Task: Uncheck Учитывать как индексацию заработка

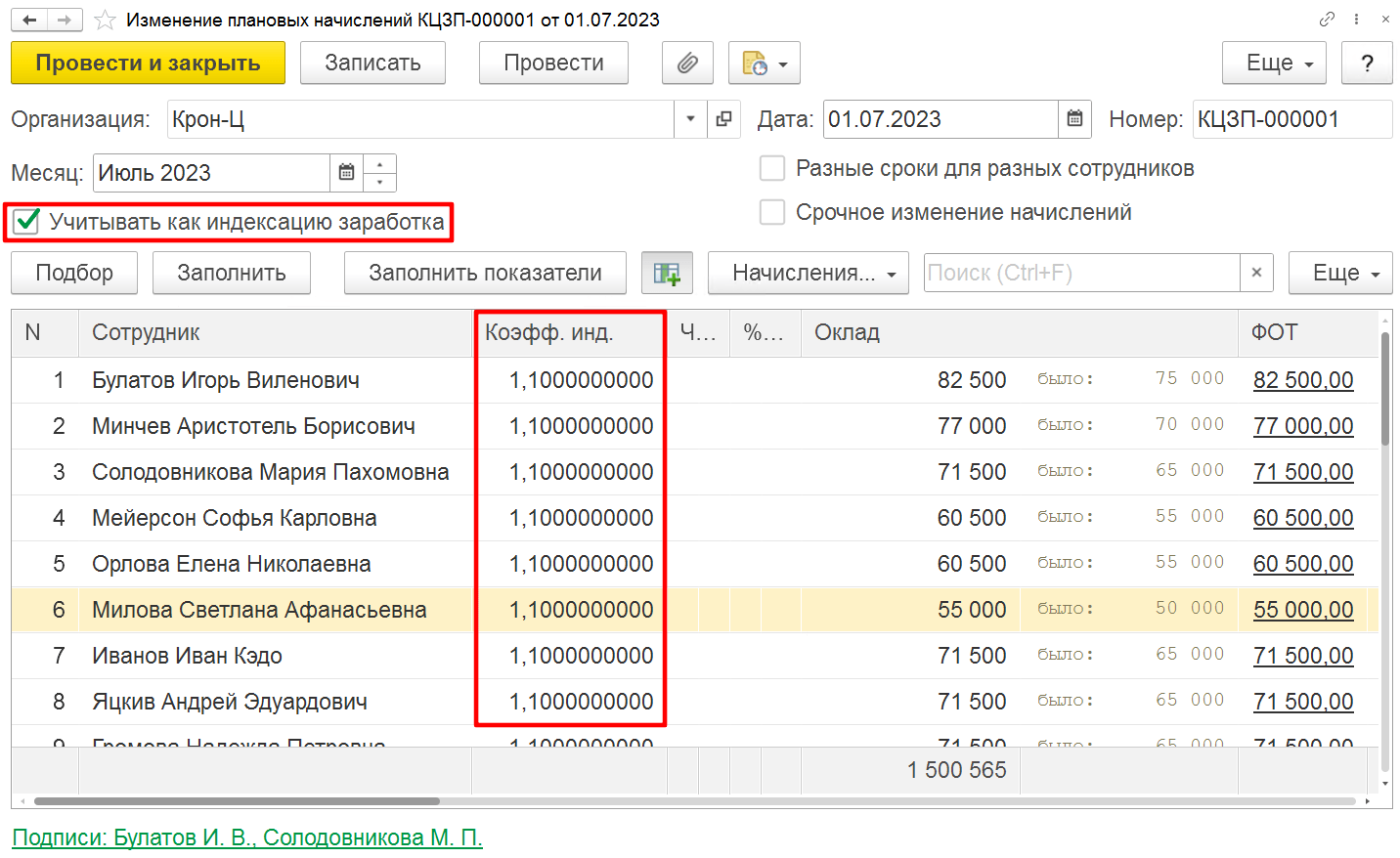Action: pos(26,222)
